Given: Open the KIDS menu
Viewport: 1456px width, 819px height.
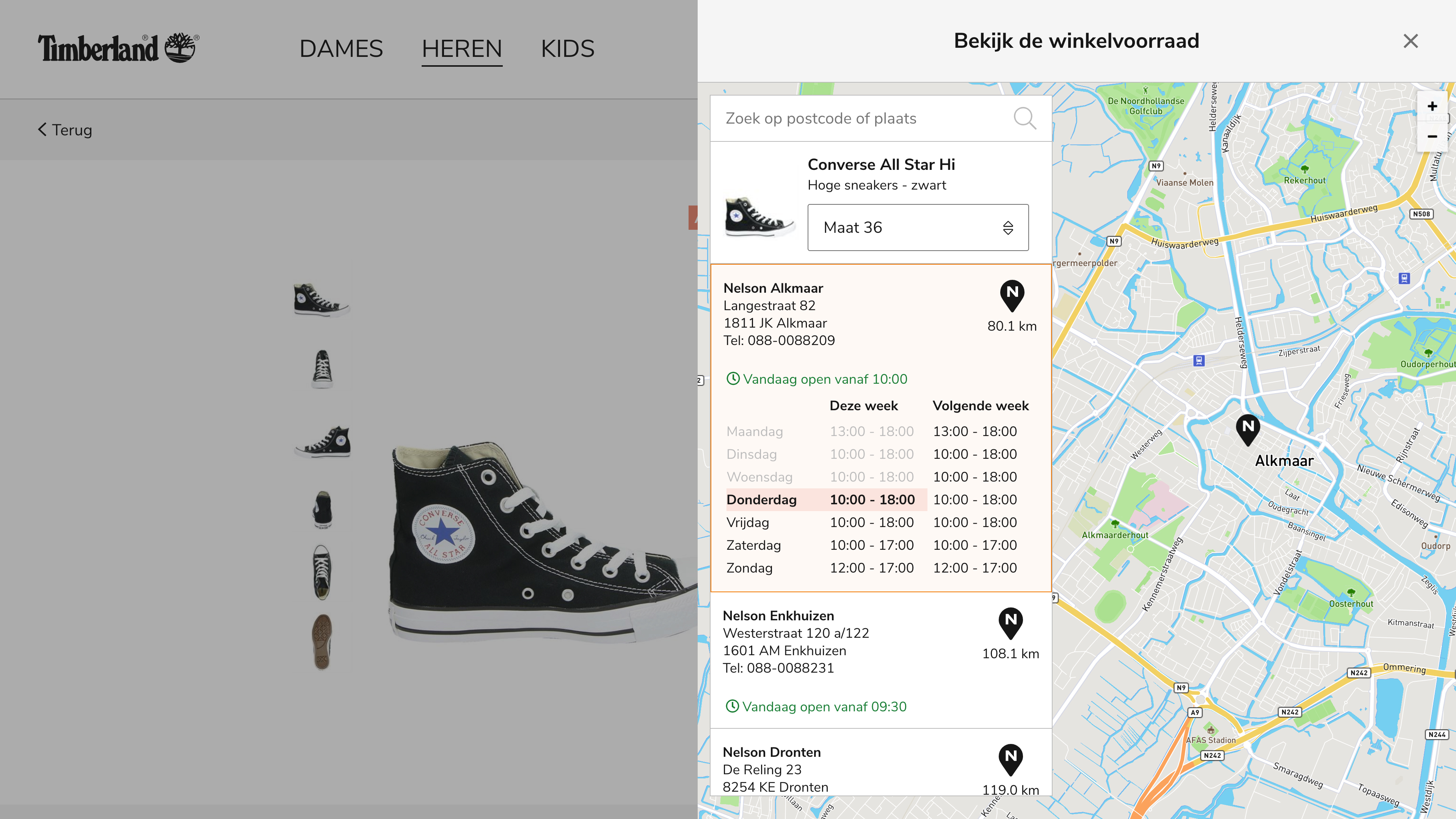Looking at the screenshot, I should (568, 49).
